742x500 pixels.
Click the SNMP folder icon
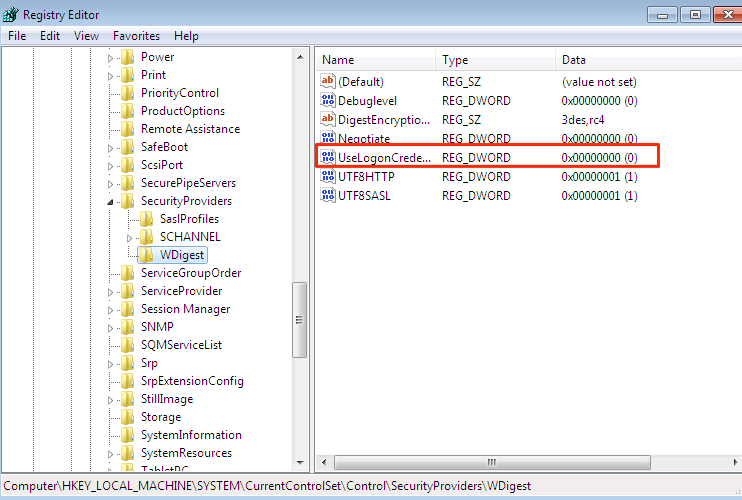127,327
